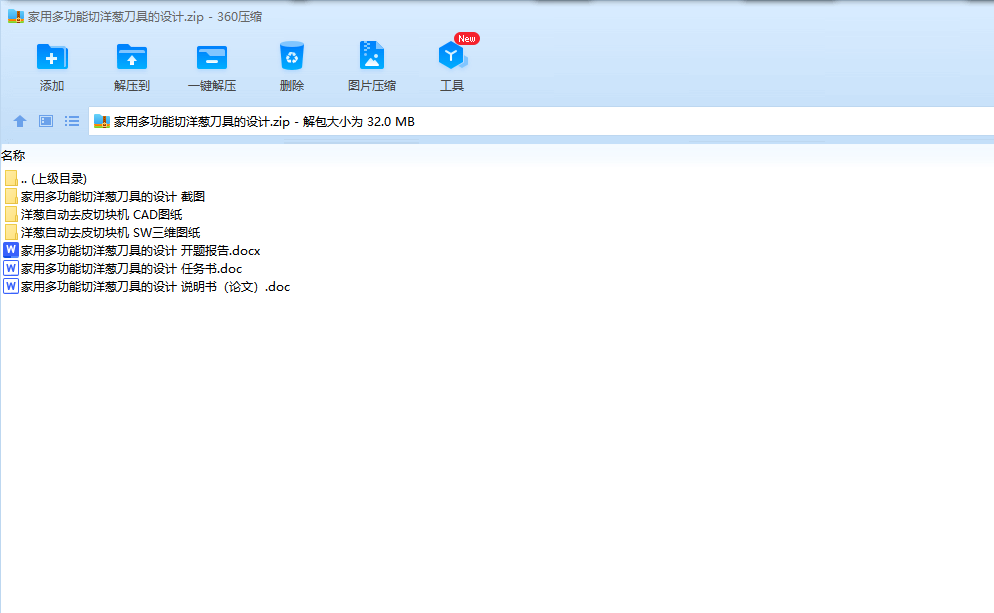Select the folder 洋葱自动去皮切块机 CAD图纸

93,214
